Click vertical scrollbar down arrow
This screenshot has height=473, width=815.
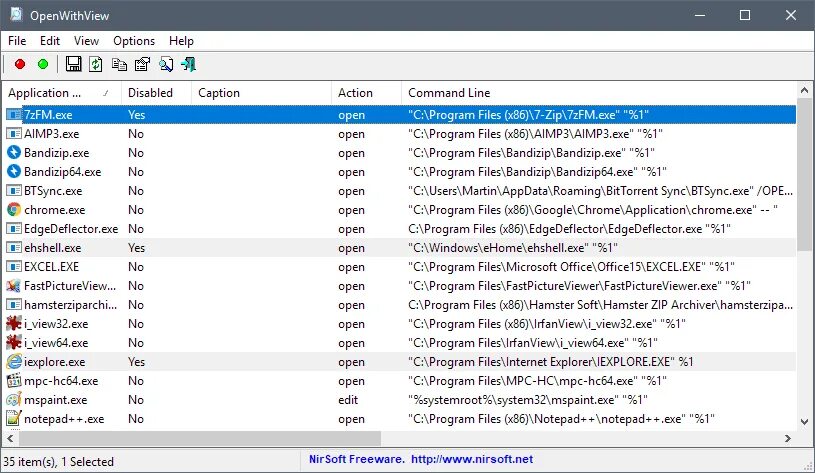pos(805,422)
